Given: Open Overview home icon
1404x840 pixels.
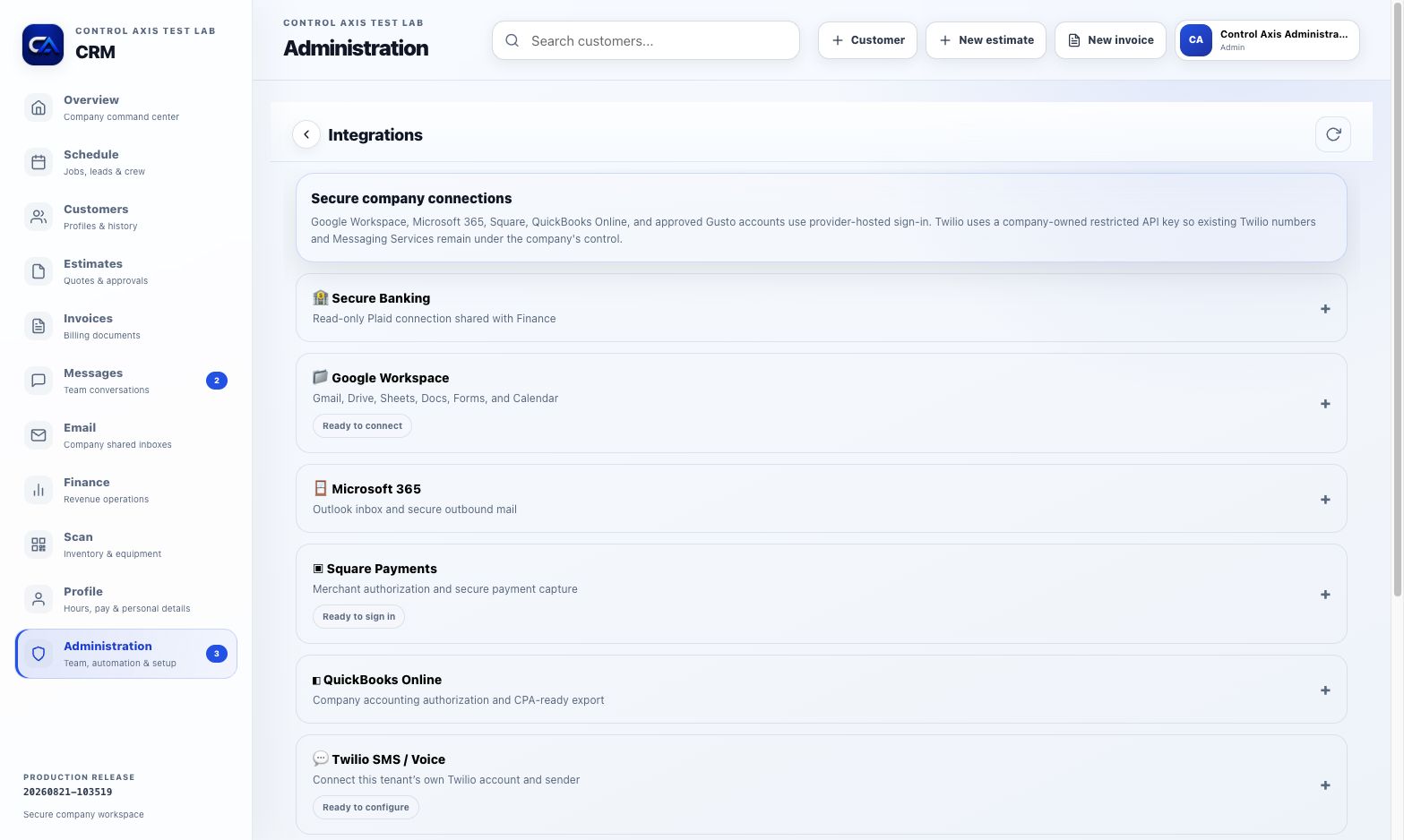Looking at the screenshot, I should coord(39,107).
